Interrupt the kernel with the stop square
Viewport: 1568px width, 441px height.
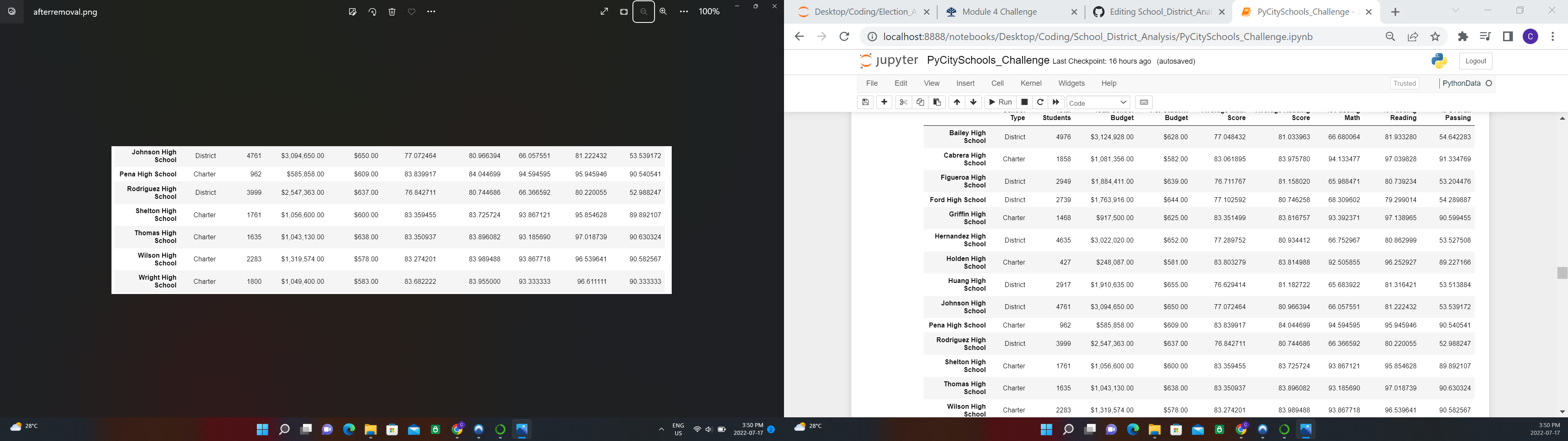click(x=1025, y=102)
